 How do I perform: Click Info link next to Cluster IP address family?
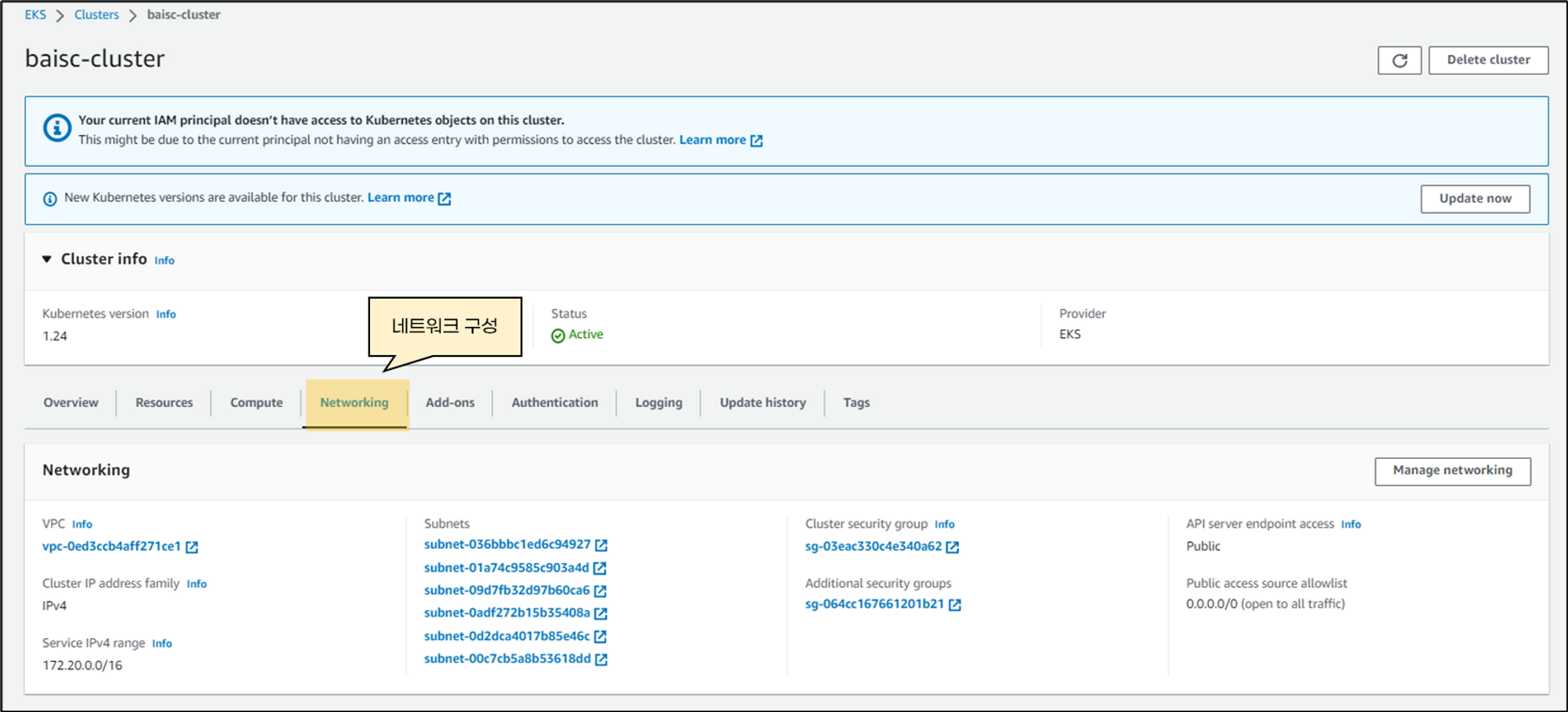click(197, 584)
